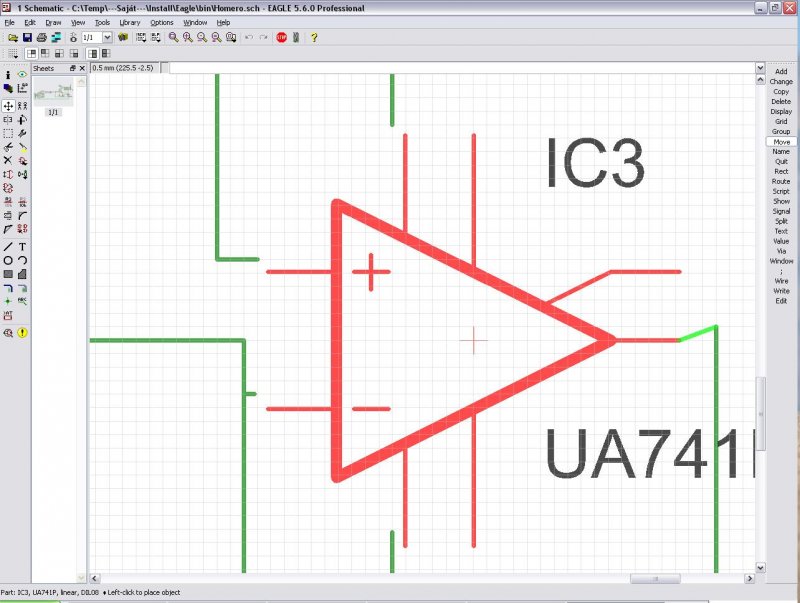
Task: Select the Bus tool icon
Action: [x=8, y=288]
